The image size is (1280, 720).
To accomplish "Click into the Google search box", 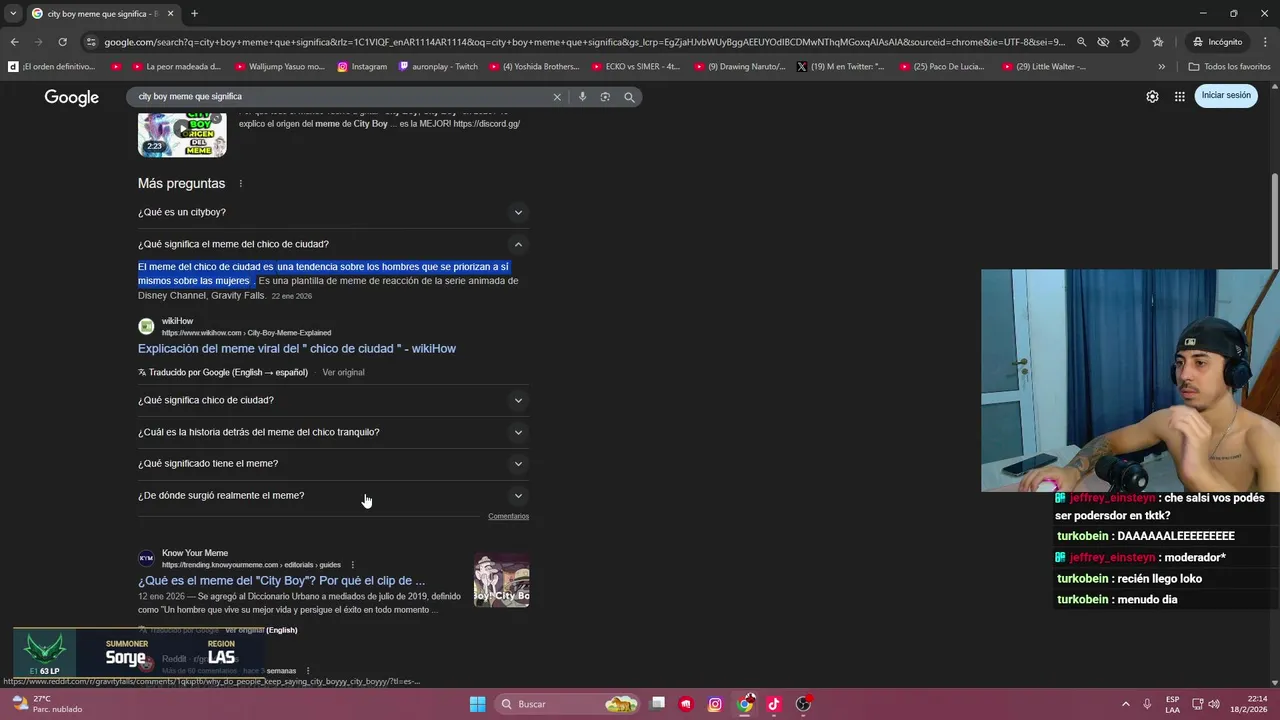I will click(x=340, y=97).
